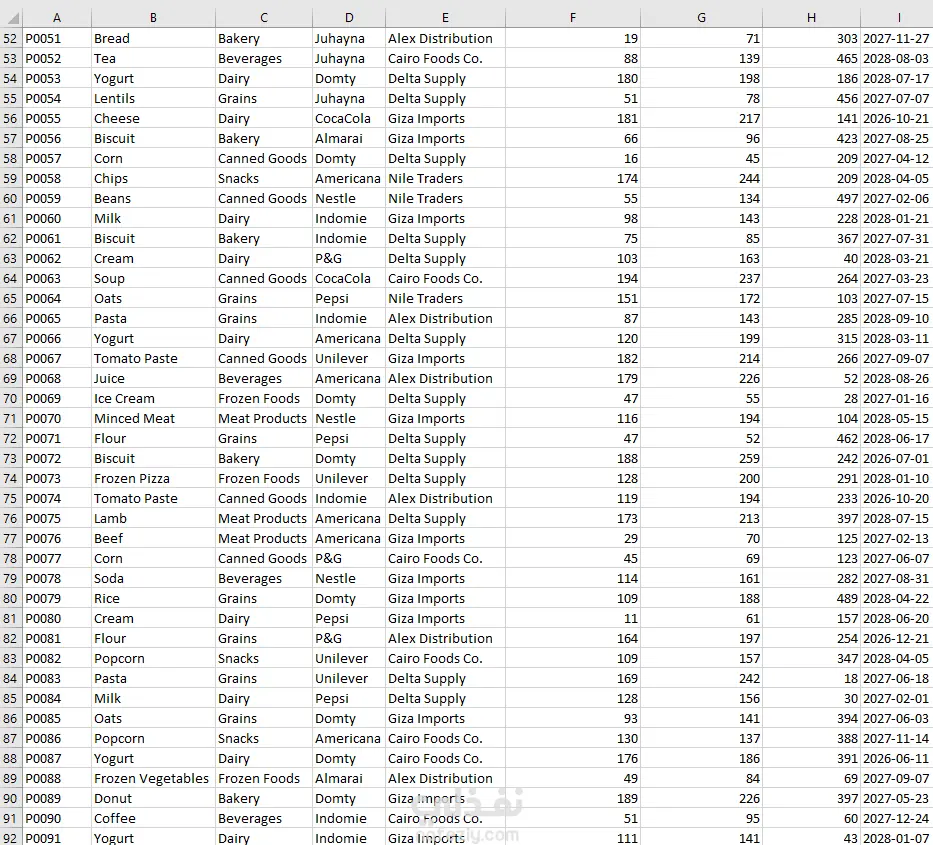Select column F header
933x845 pixels.
pos(573,18)
